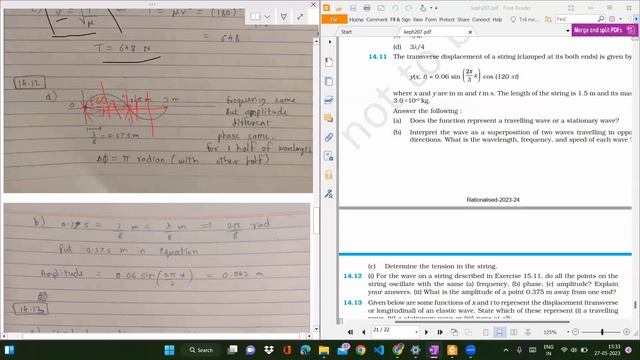The image size is (640, 360).
Task: Select facing pages view mode icon
Action: point(513,332)
